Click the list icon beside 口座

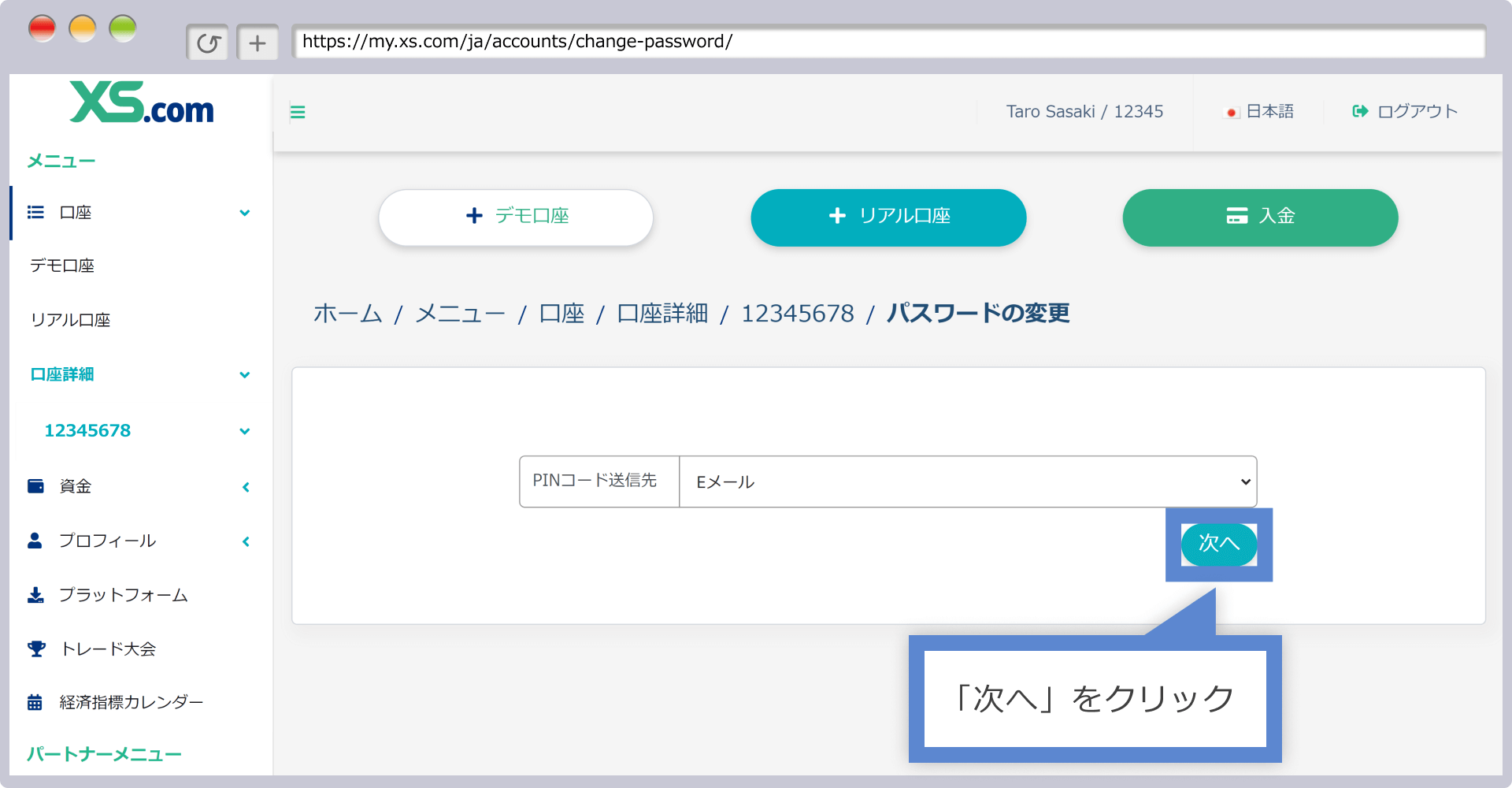point(35,212)
